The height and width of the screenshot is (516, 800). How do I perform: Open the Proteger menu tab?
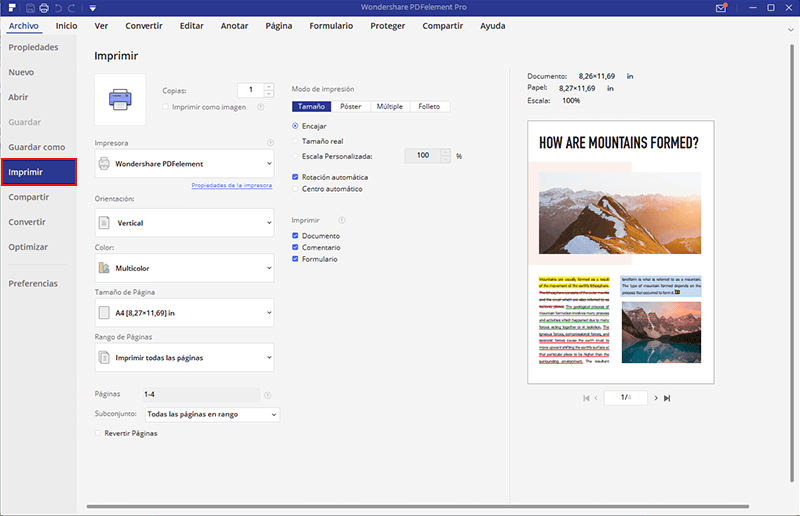(x=388, y=26)
